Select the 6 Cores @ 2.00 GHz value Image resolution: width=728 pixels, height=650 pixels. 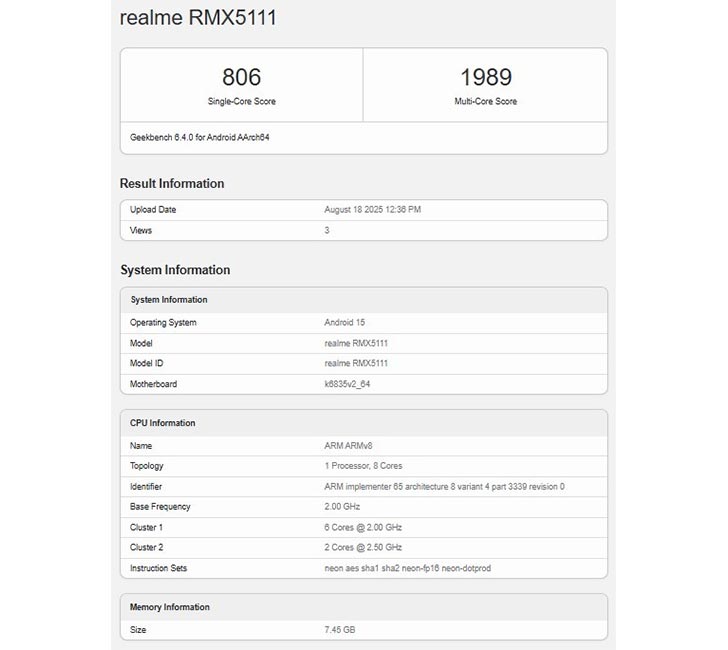point(363,527)
